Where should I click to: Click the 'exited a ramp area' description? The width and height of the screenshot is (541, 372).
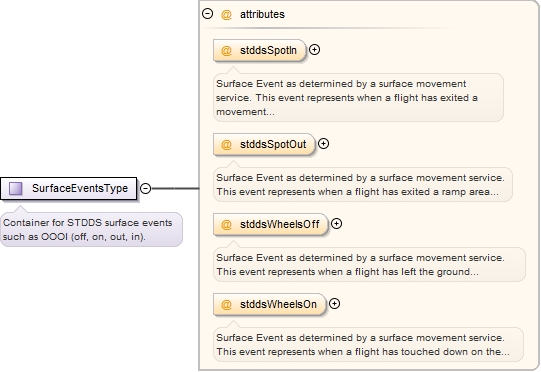tap(363, 185)
